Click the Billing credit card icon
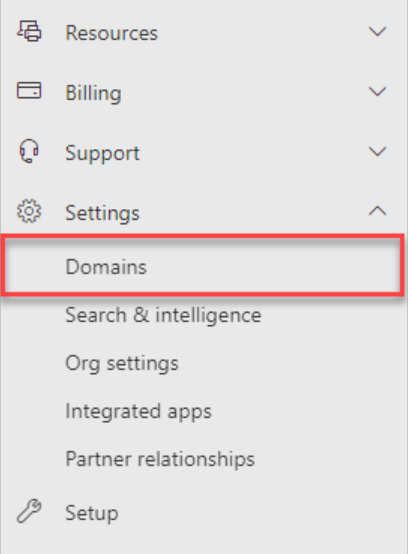The image size is (408, 554). [x=29, y=90]
